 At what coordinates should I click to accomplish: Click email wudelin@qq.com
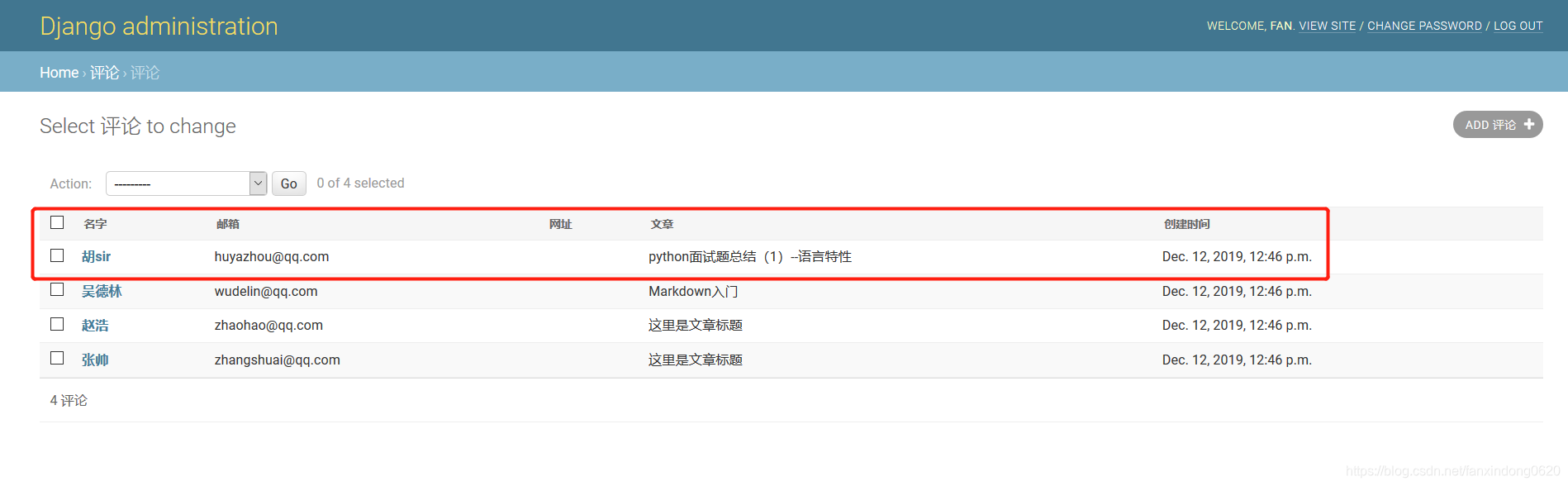[266, 291]
